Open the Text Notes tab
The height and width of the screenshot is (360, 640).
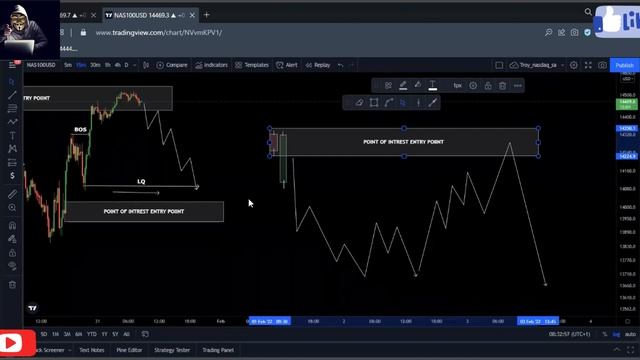click(92, 350)
